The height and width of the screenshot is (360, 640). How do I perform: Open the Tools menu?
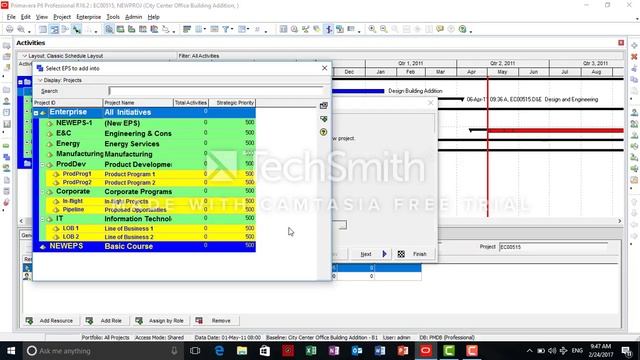click(113, 17)
